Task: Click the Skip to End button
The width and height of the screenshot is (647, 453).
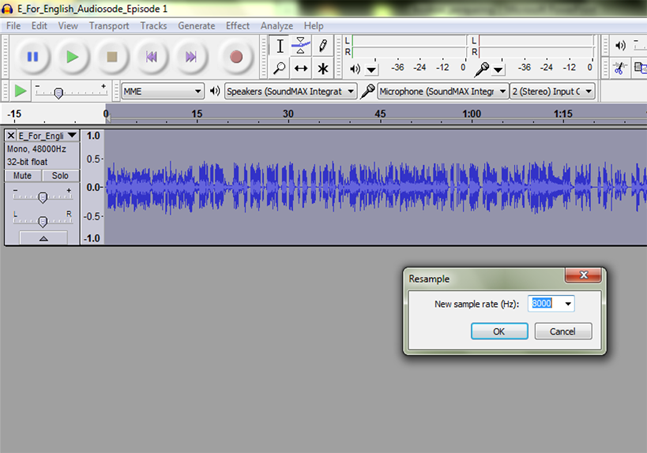Action: pos(191,57)
